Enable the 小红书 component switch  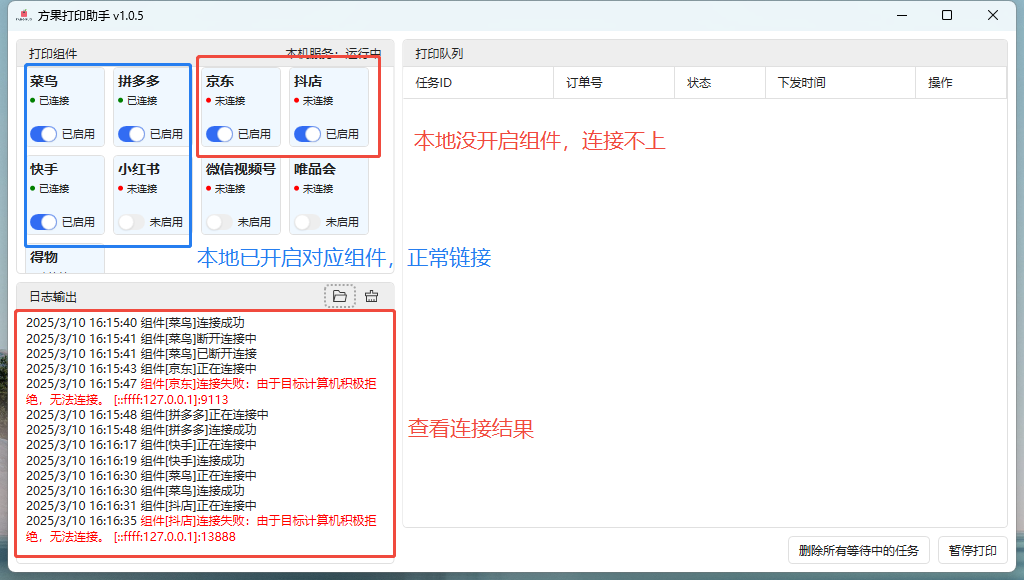tap(131, 222)
